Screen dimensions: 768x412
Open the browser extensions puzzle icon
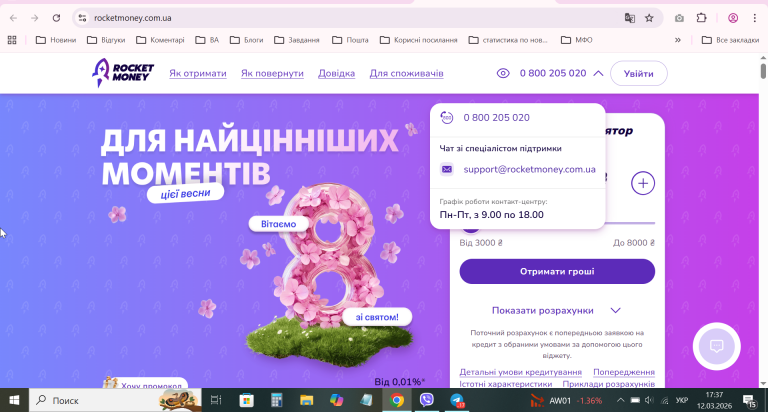[701, 18]
